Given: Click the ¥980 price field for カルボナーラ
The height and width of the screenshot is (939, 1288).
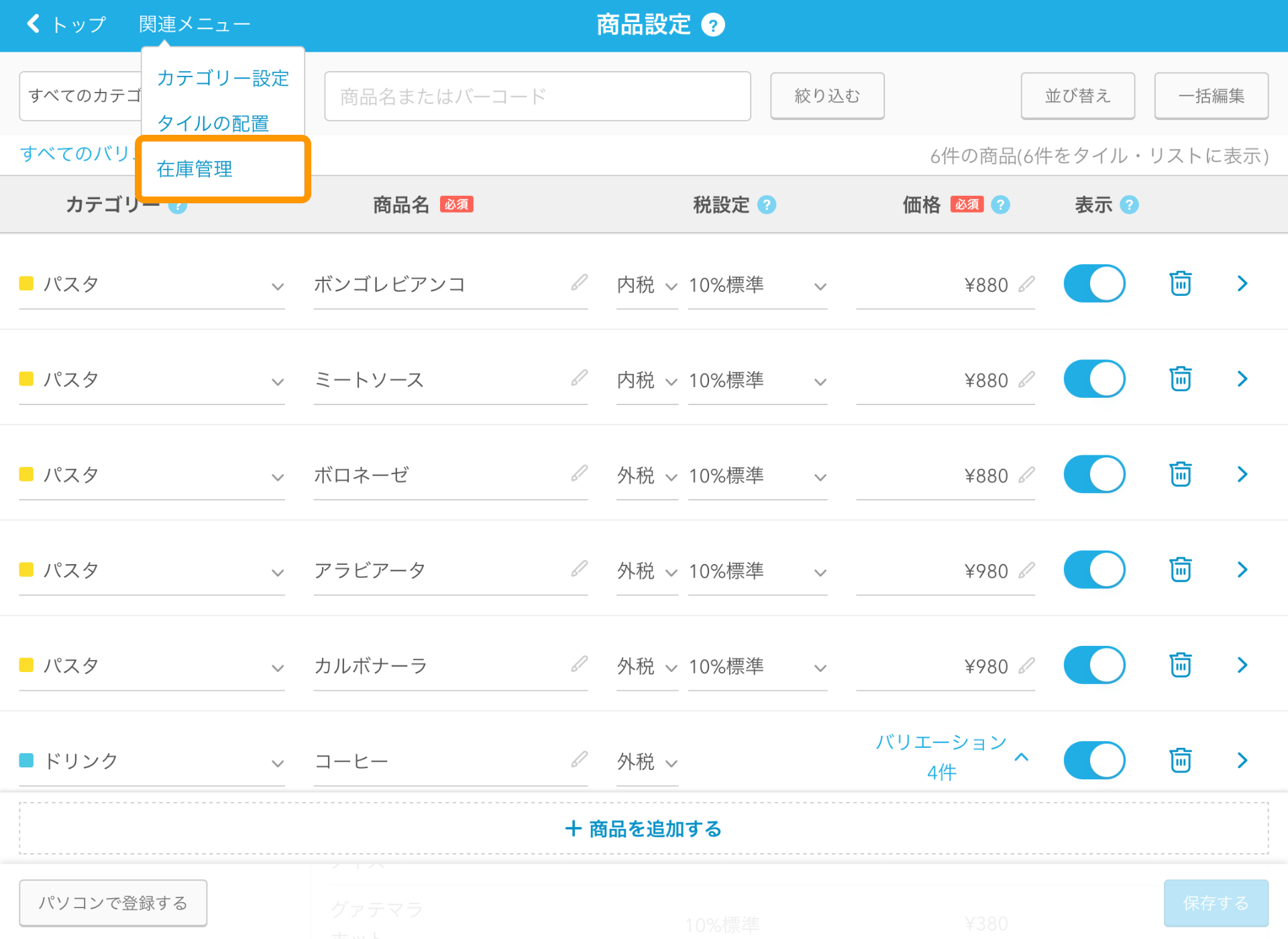Looking at the screenshot, I should pos(945,666).
